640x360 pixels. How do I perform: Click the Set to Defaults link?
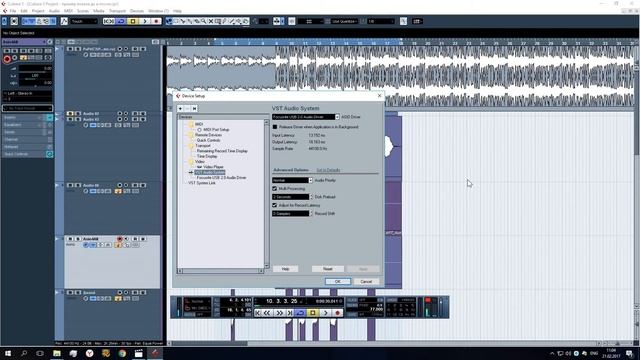pos(328,170)
